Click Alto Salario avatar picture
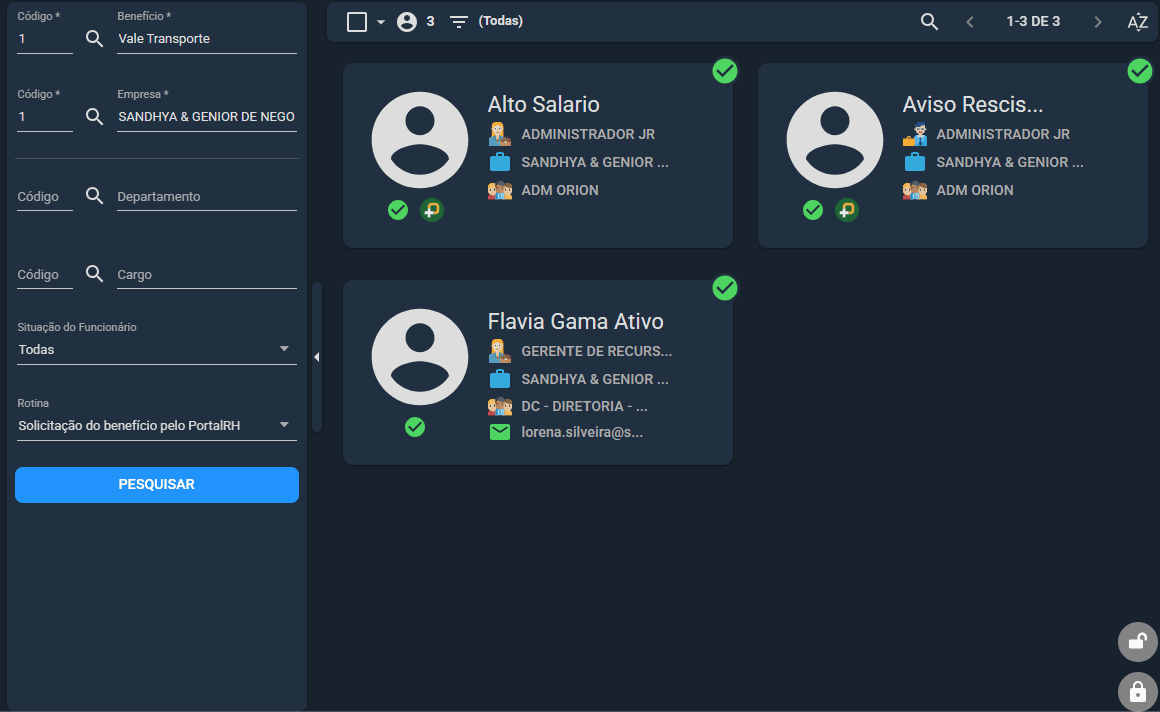 point(419,140)
